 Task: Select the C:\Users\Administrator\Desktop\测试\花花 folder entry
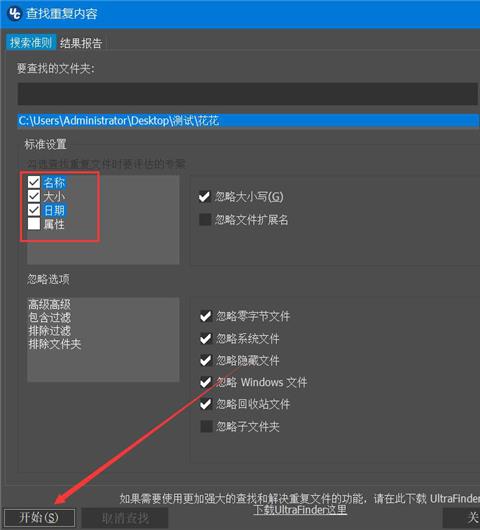(x=248, y=121)
